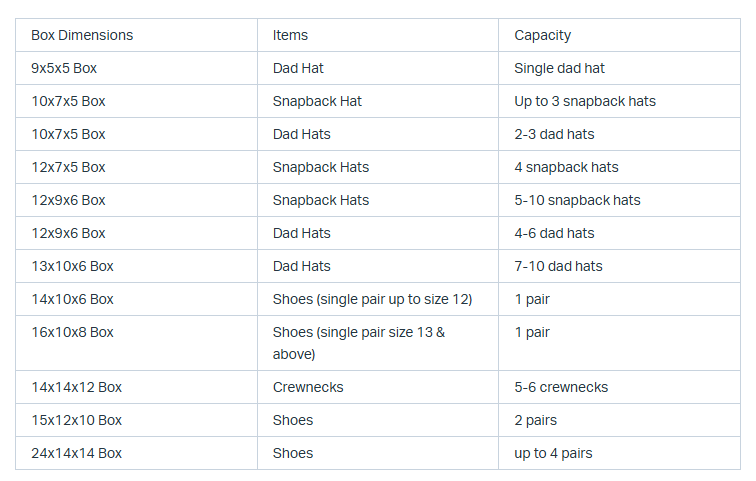Select the 4-6 dad hats cell

coord(554,233)
